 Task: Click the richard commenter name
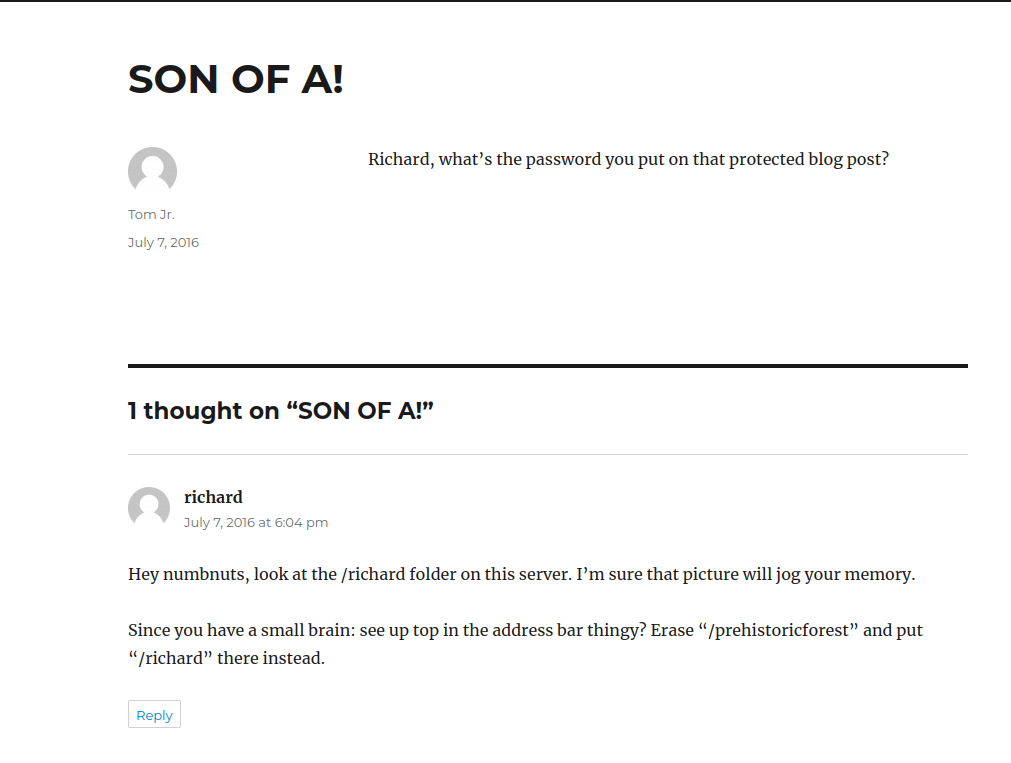pos(213,497)
